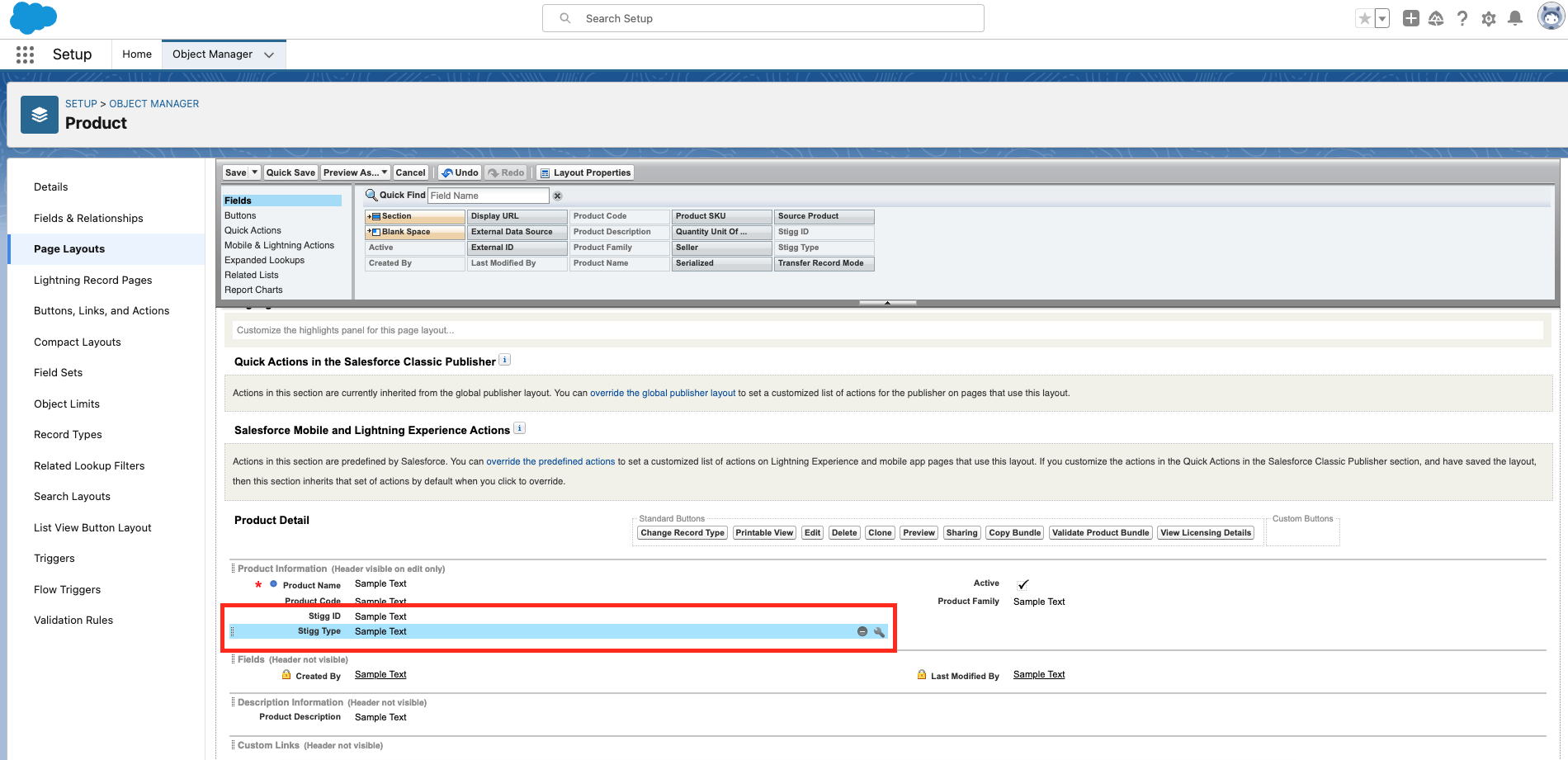Focus the Search Setup box
This screenshot has height=760, width=1568.
coord(763,18)
